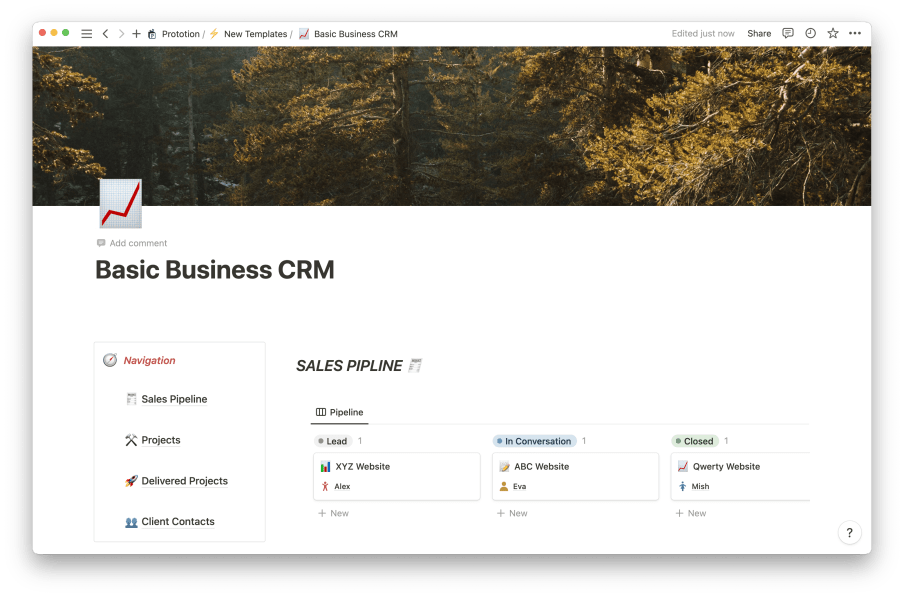The height and width of the screenshot is (597, 904).
Task: Click the Closed column tag
Action: pyautogui.click(x=694, y=441)
